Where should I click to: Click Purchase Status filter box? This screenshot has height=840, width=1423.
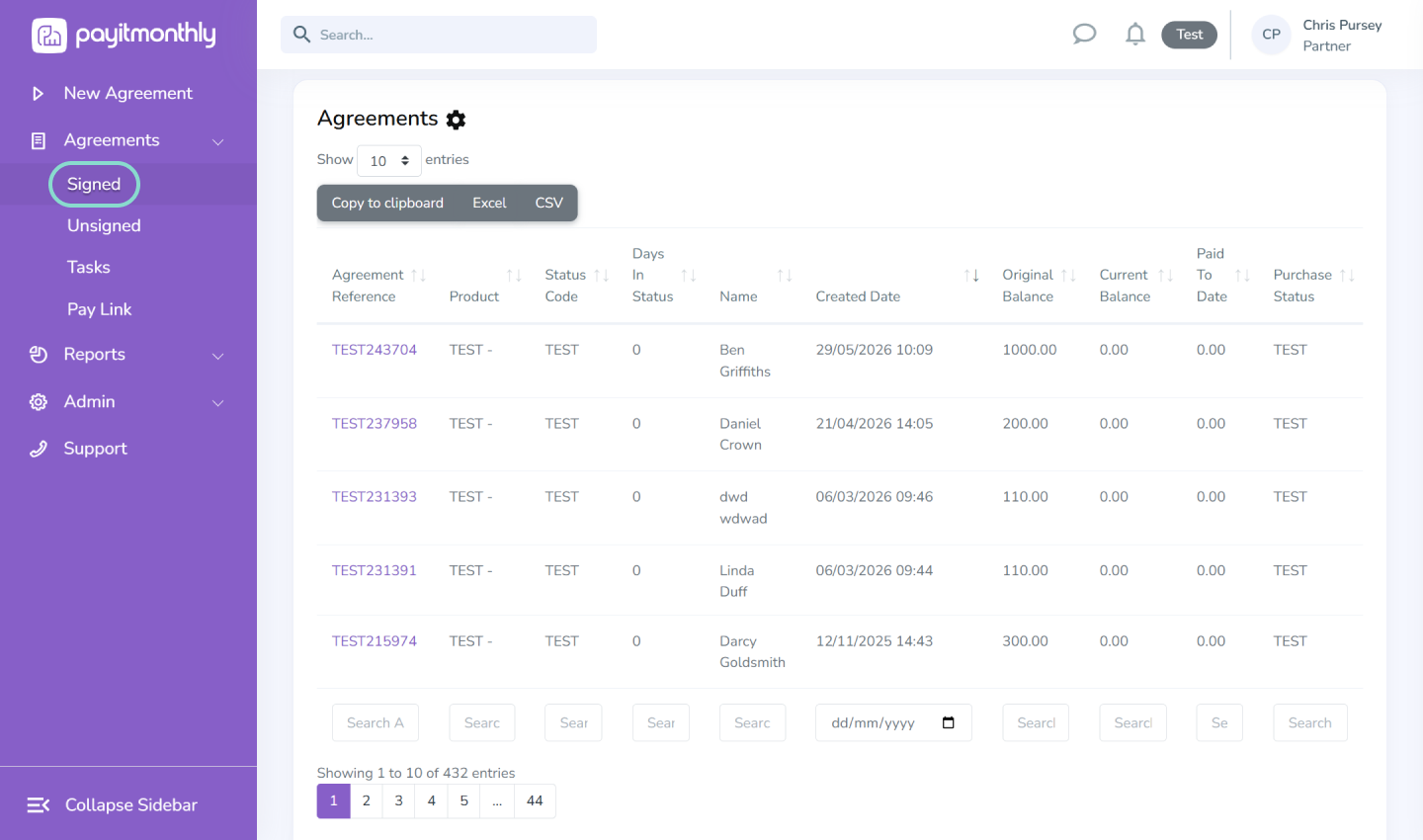pyautogui.click(x=1310, y=723)
